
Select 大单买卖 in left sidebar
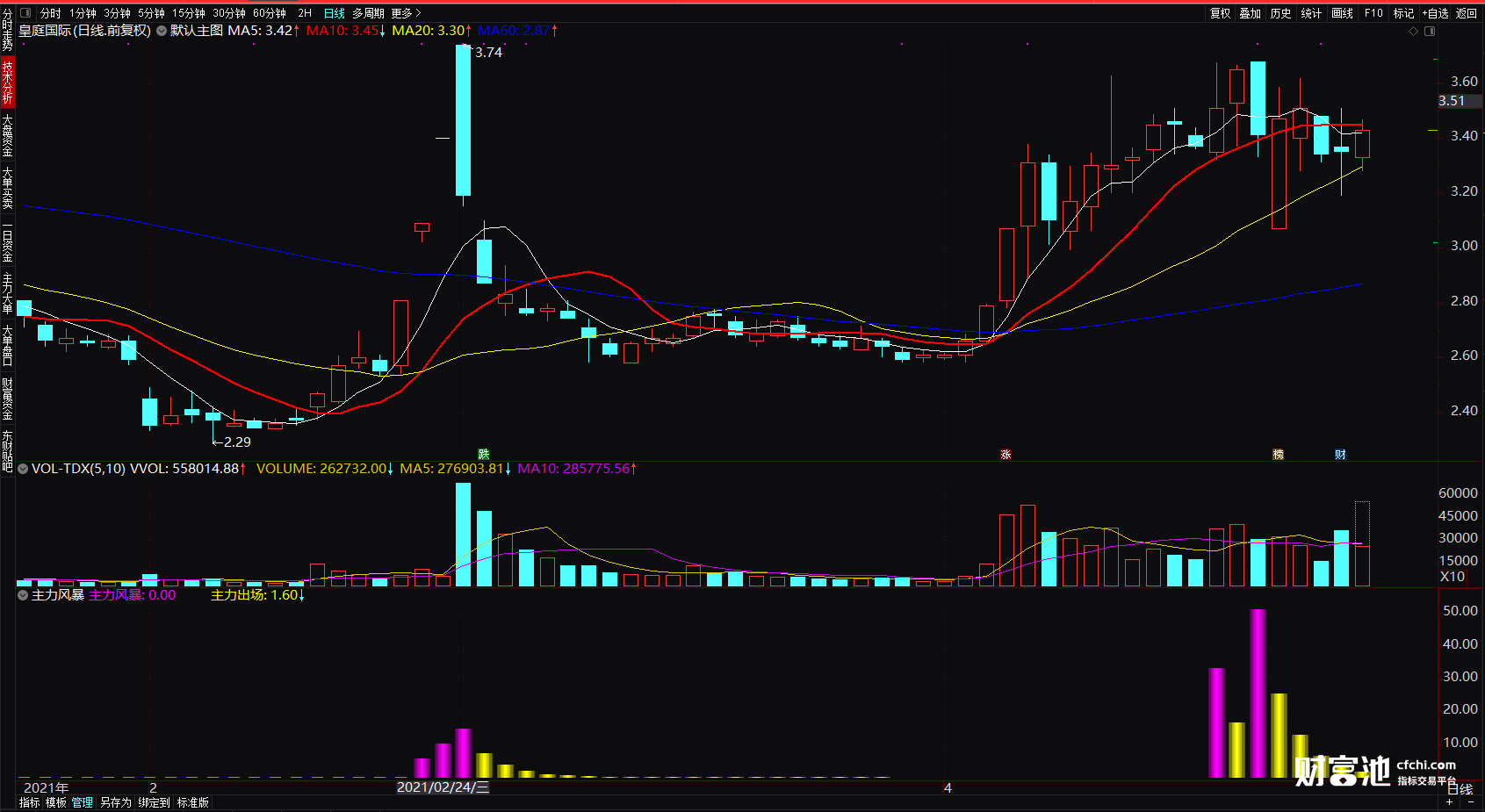pos(7,188)
